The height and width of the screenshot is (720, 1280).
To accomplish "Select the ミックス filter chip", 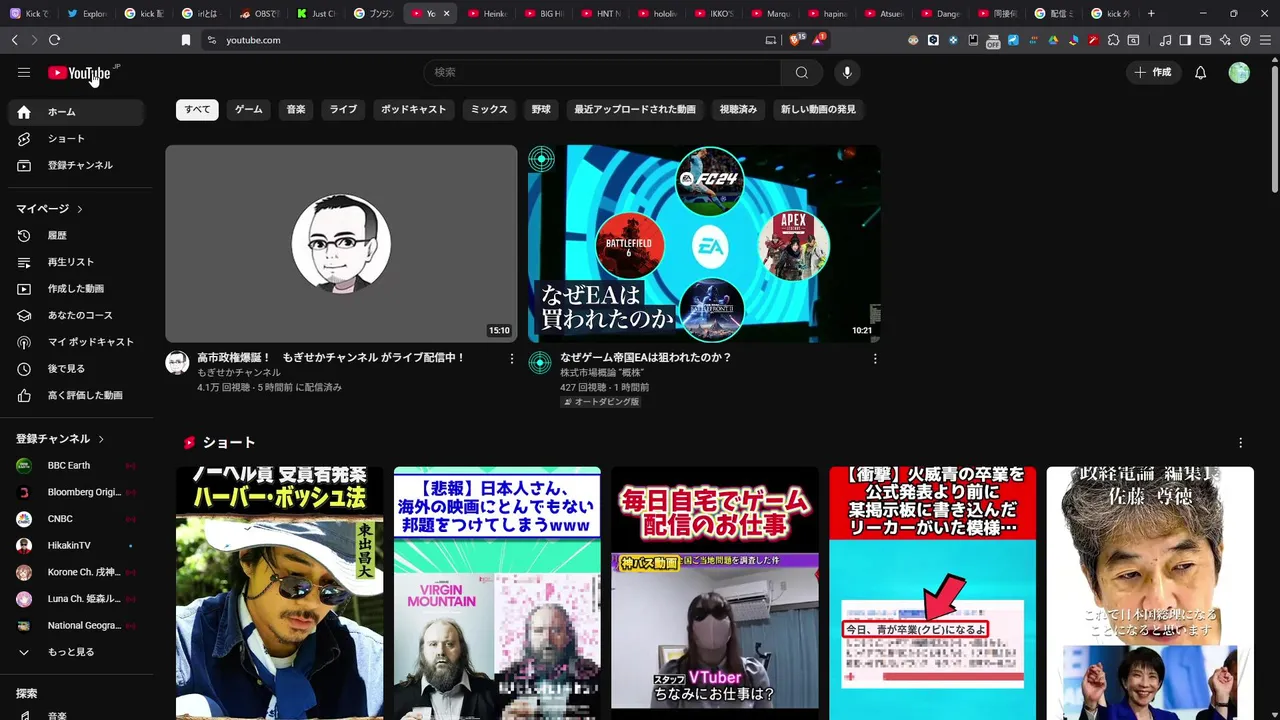I will click(x=489, y=109).
